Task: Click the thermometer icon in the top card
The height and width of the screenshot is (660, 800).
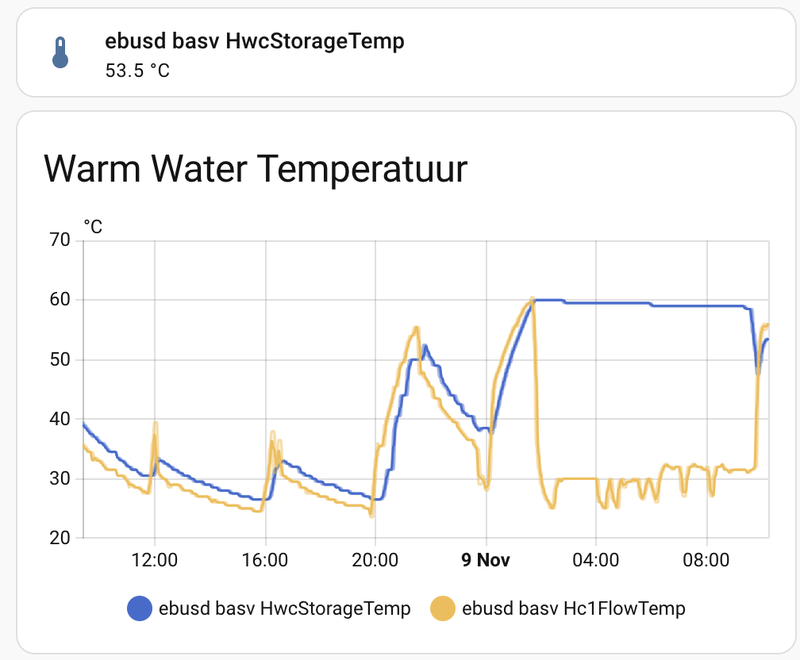Action: point(61,53)
